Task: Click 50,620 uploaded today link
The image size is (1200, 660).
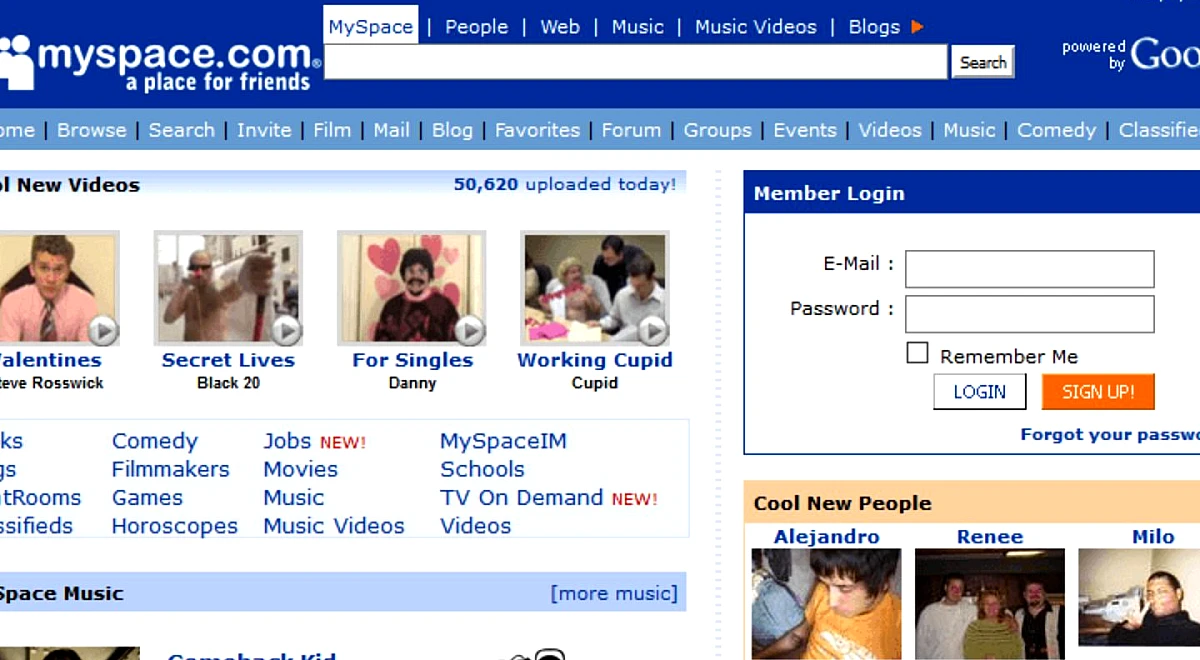Action: click(x=564, y=184)
